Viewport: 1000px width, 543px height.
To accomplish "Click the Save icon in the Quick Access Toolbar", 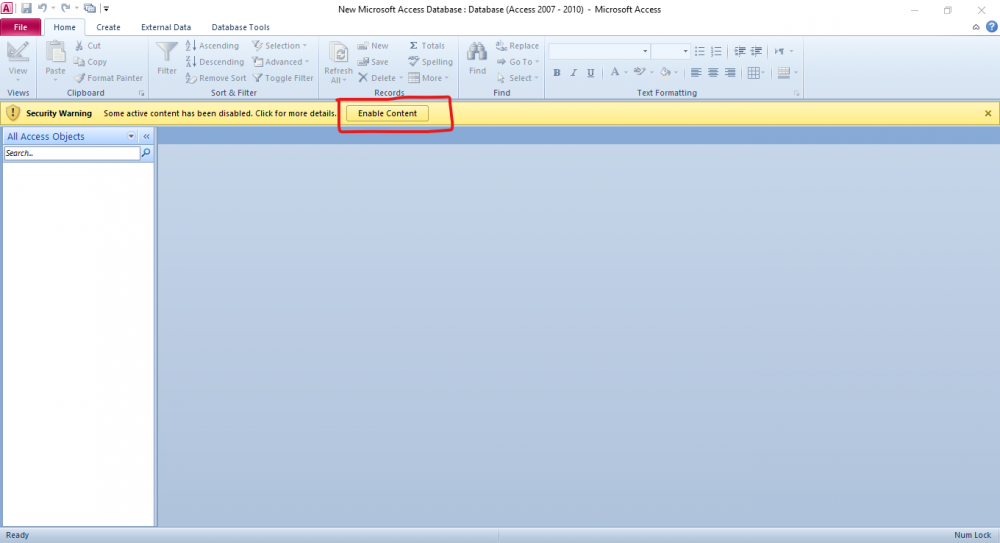I will tap(26, 8).
